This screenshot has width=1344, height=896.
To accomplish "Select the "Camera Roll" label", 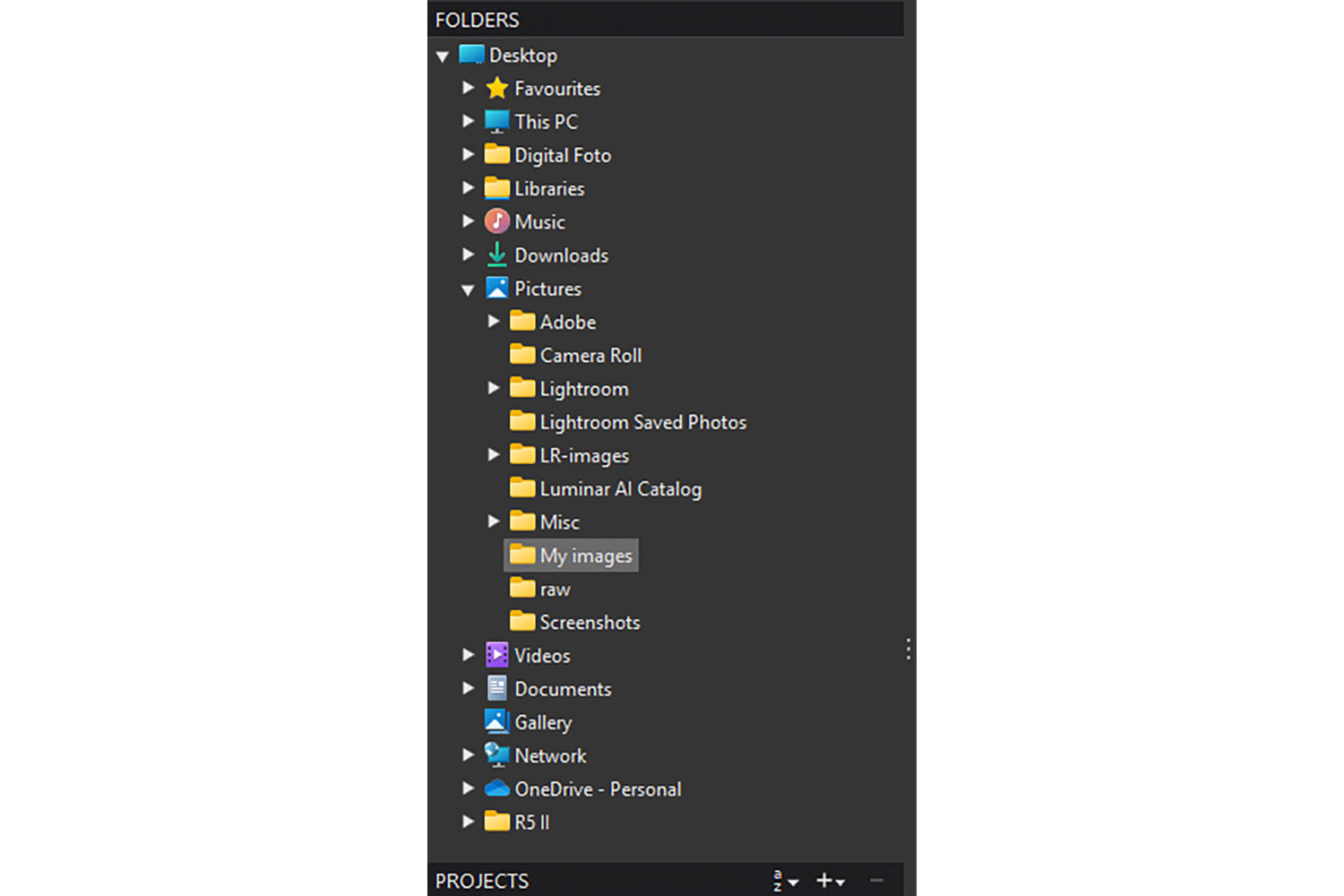I will [x=590, y=355].
